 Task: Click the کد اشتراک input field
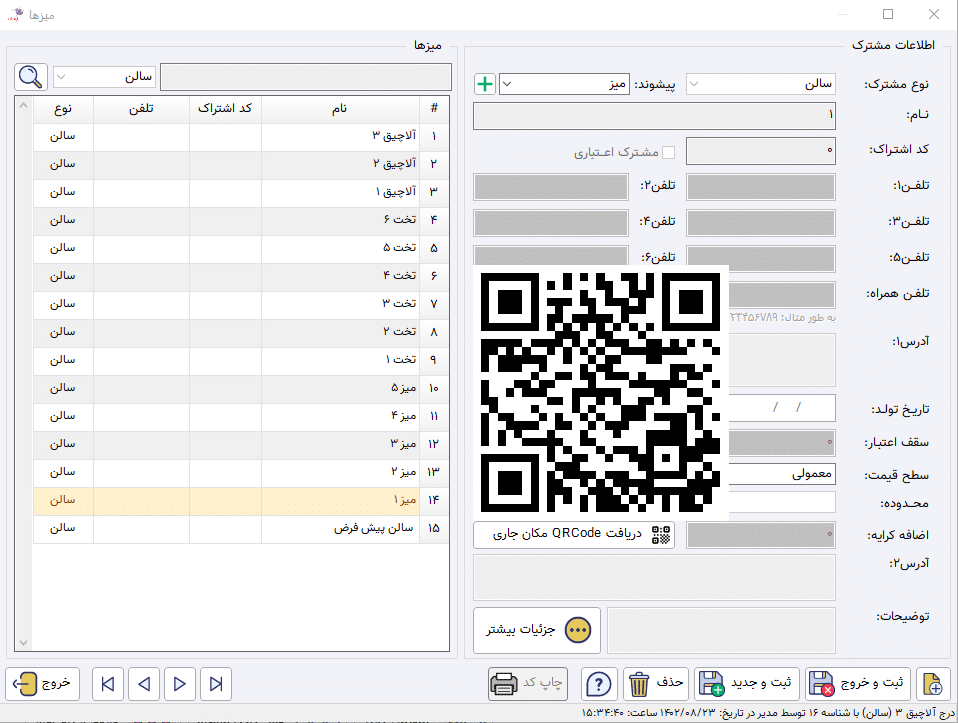(761, 151)
